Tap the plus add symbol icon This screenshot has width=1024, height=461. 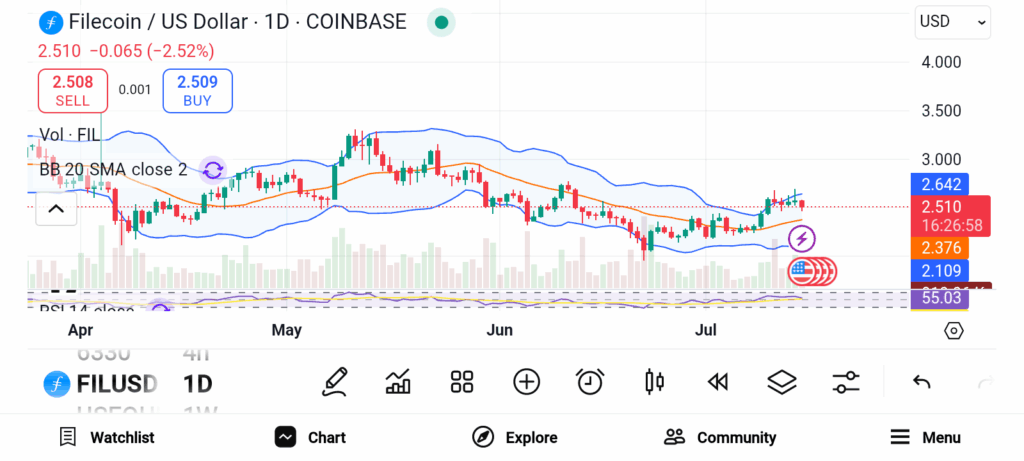[526, 381]
